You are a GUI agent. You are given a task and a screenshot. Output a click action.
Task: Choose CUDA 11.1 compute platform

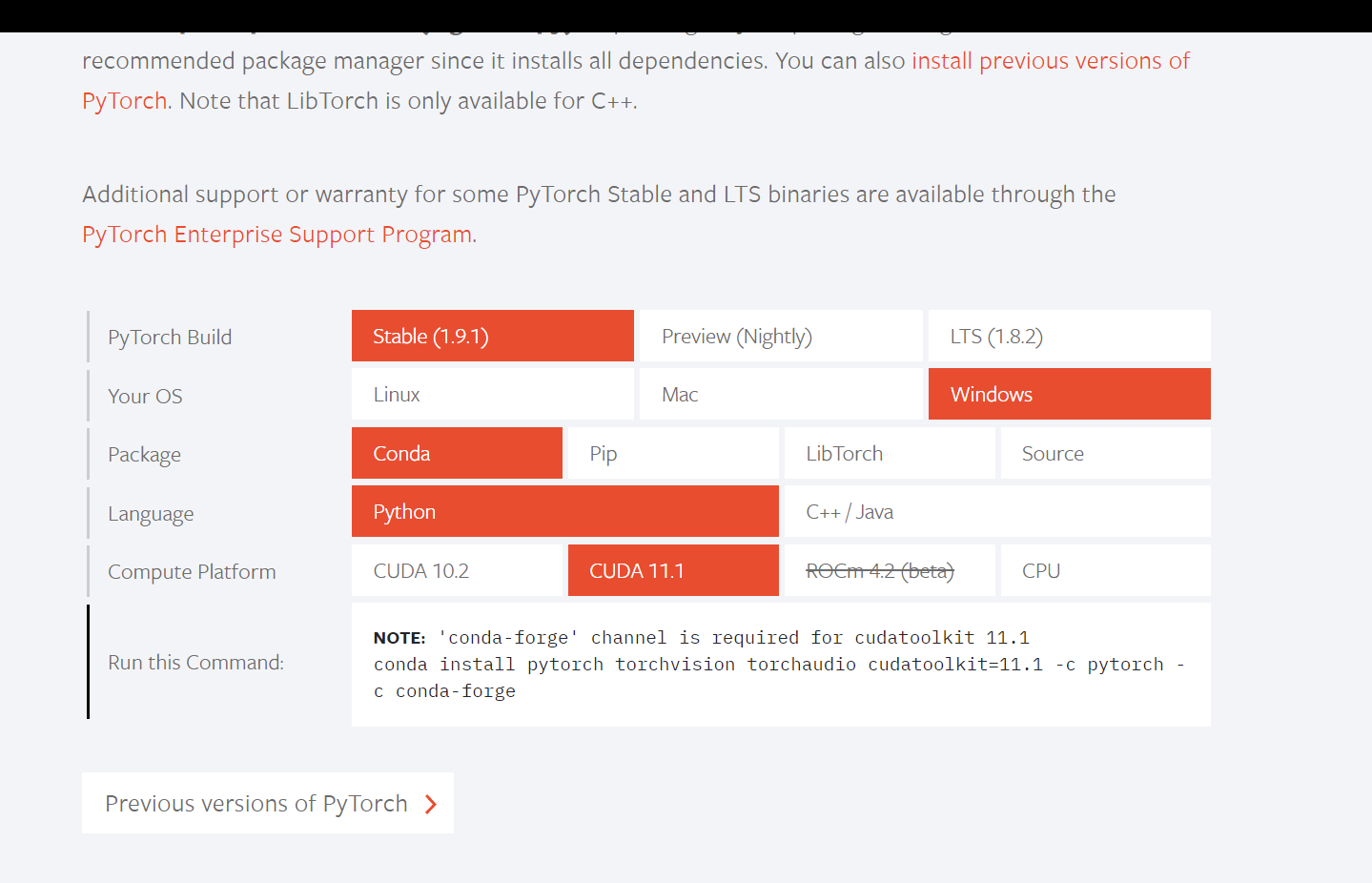pyautogui.click(x=673, y=570)
